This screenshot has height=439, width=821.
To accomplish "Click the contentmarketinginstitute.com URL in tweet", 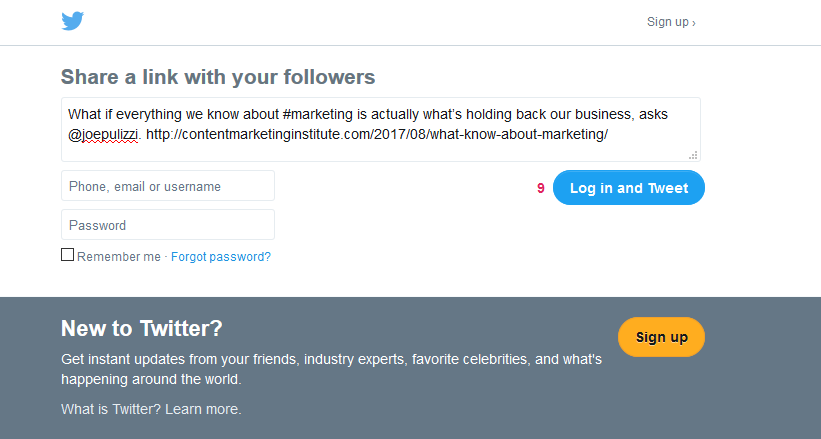I will pyautogui.click(x=377, y=134).
